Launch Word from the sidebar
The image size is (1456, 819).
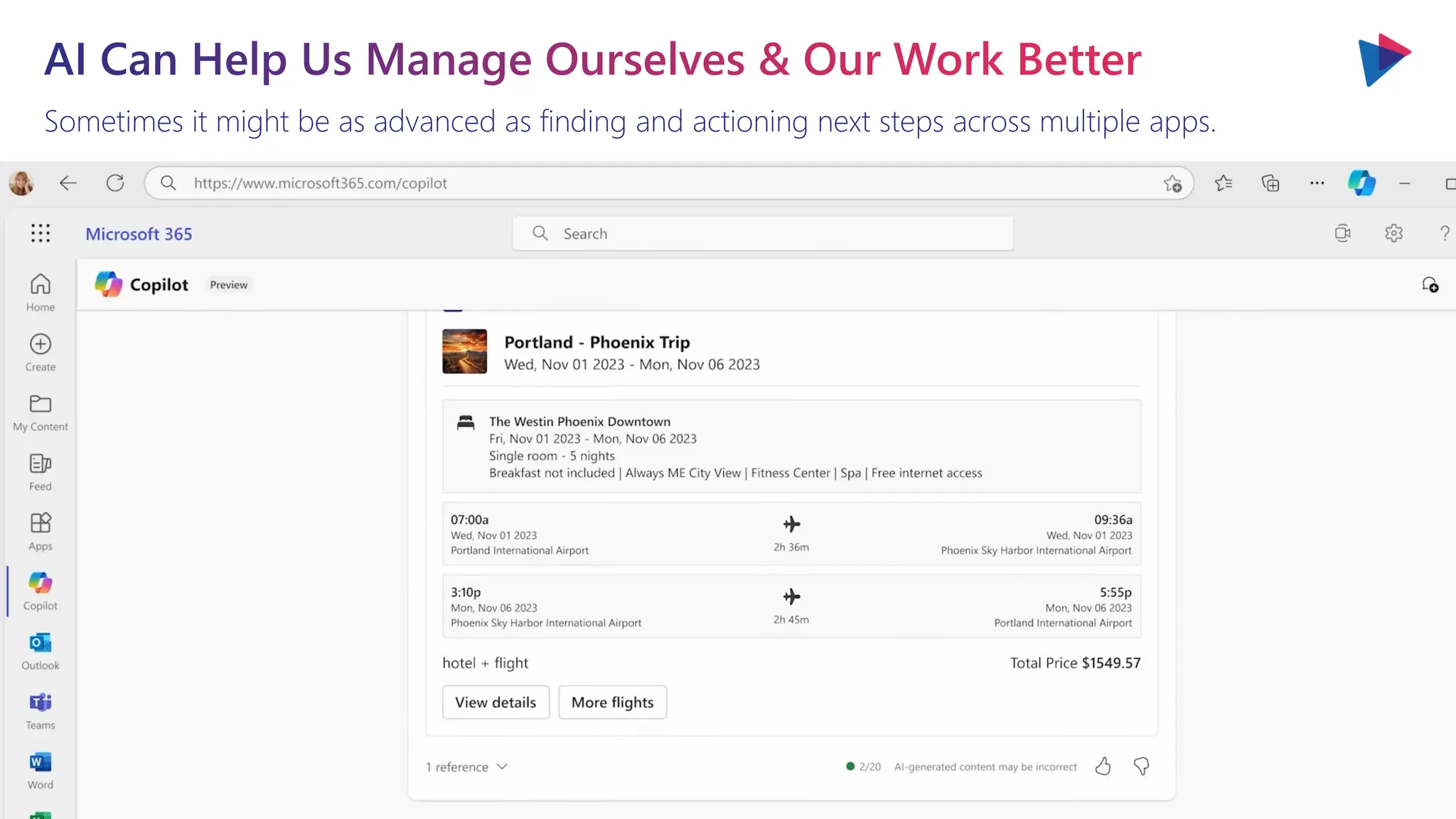click(x=41, y=771)
